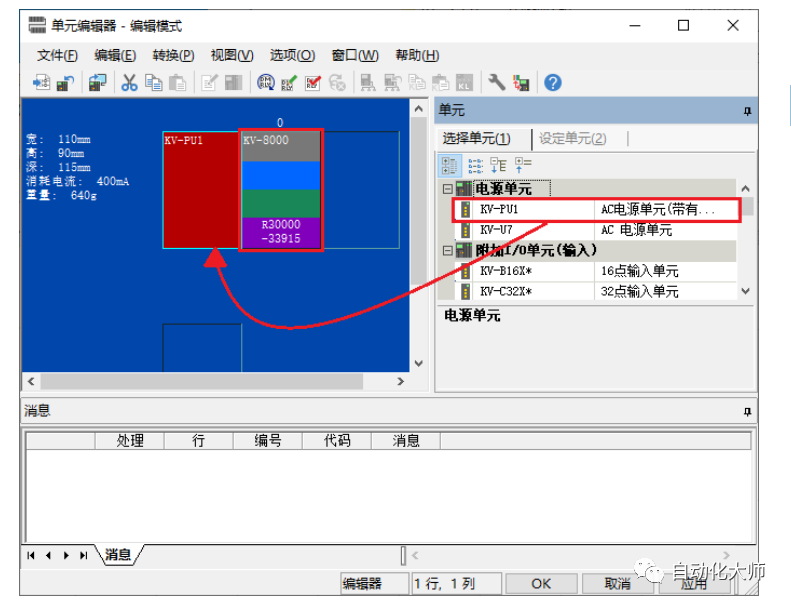
Task: Select KV-C32X* 32点输入单元 row
Action: [x=595, y=292]
